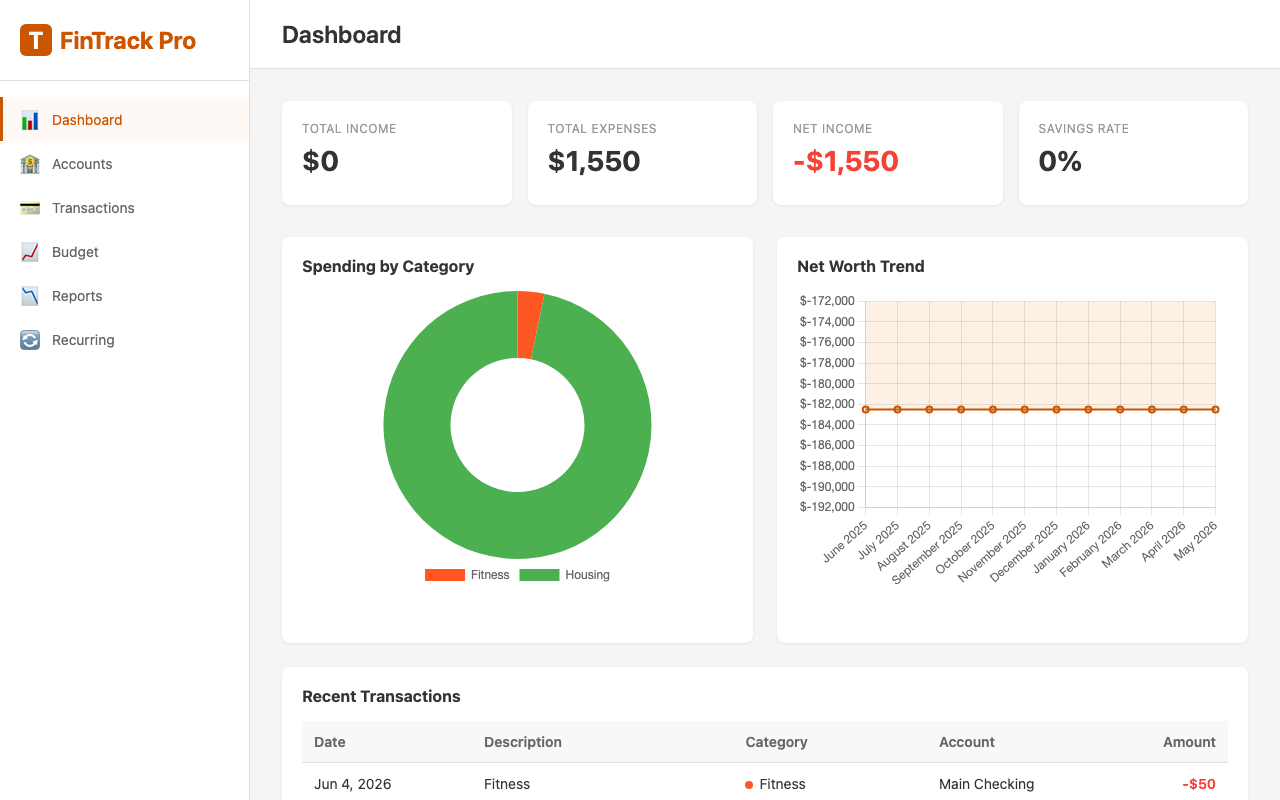This screenshot has height=800, width=1280.
Task: Click the Main Checking account cell
Action: tap(987, 784)
